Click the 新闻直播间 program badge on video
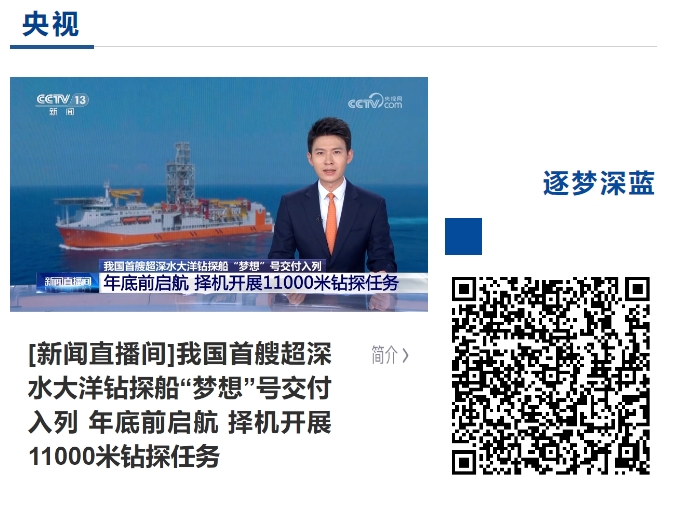The width and height of the screenshot is (685, 517). click(68, 282)
